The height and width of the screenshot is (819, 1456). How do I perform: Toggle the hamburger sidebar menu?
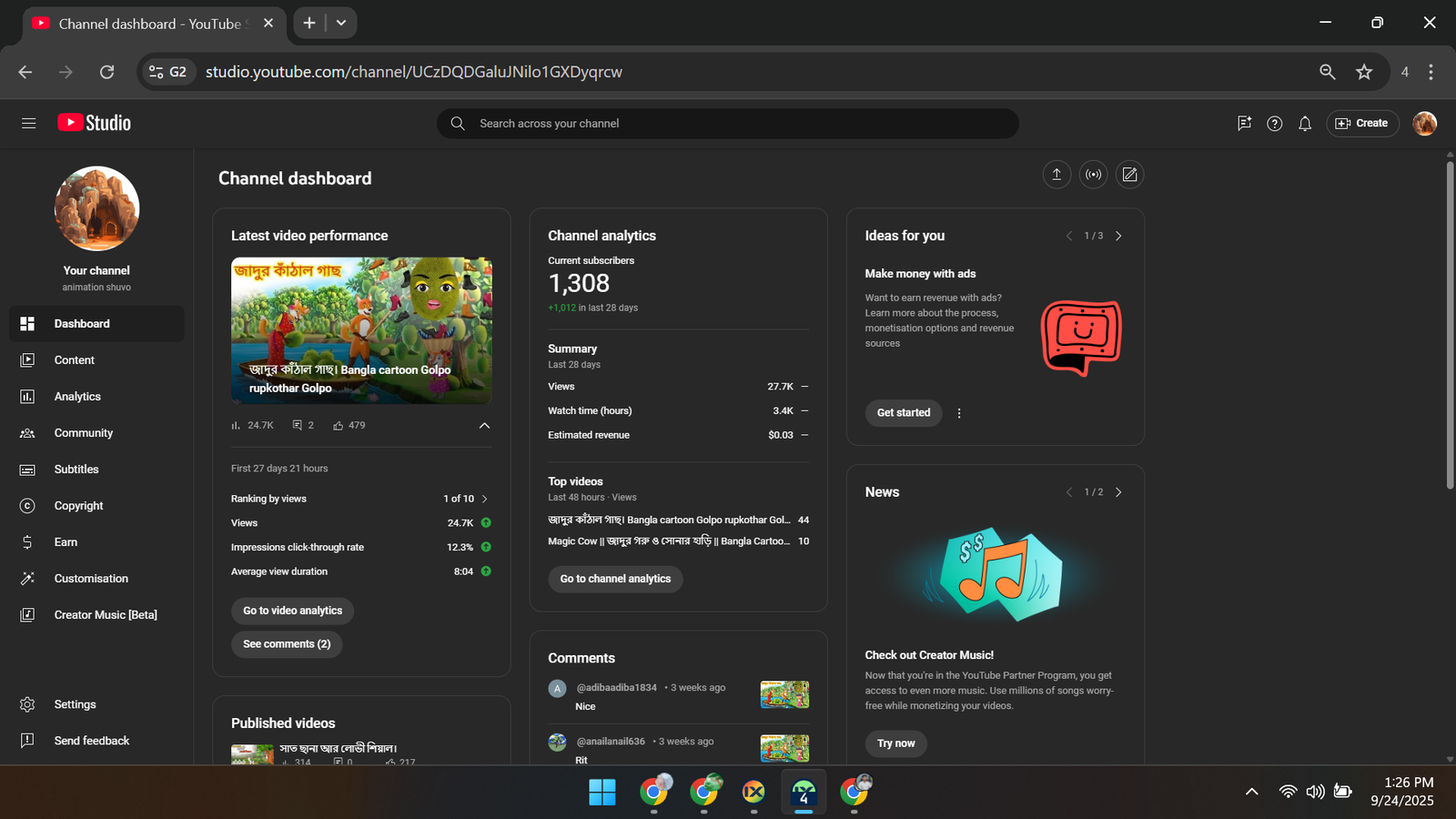tap(28, 123)
